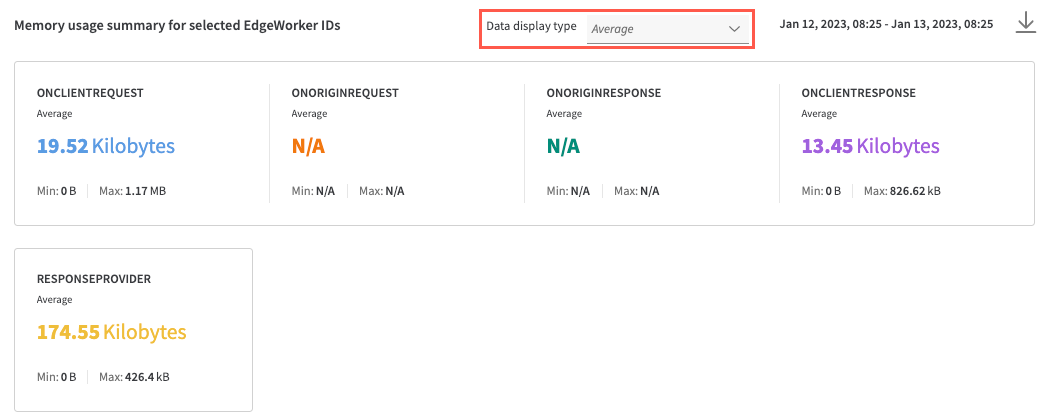This screenshot has width=1048, height=417.
Task: Click the Data display type label
Action: point(531,26)
